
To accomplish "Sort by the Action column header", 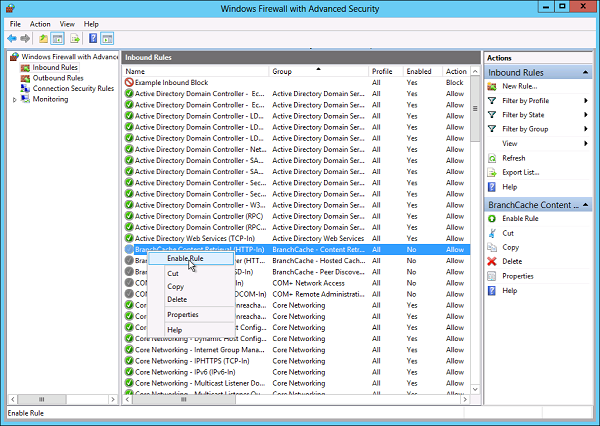I will (456, 72).
